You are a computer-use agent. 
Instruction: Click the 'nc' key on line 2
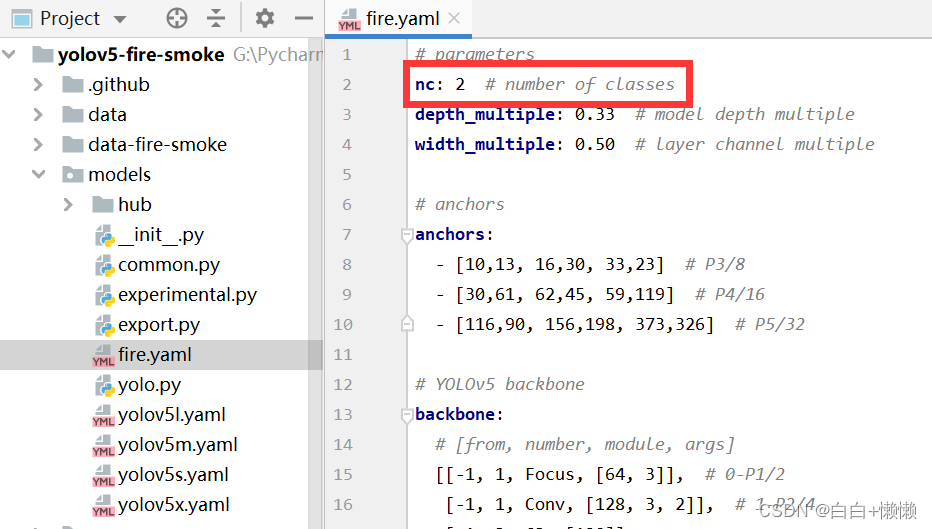tap(424, 84)
